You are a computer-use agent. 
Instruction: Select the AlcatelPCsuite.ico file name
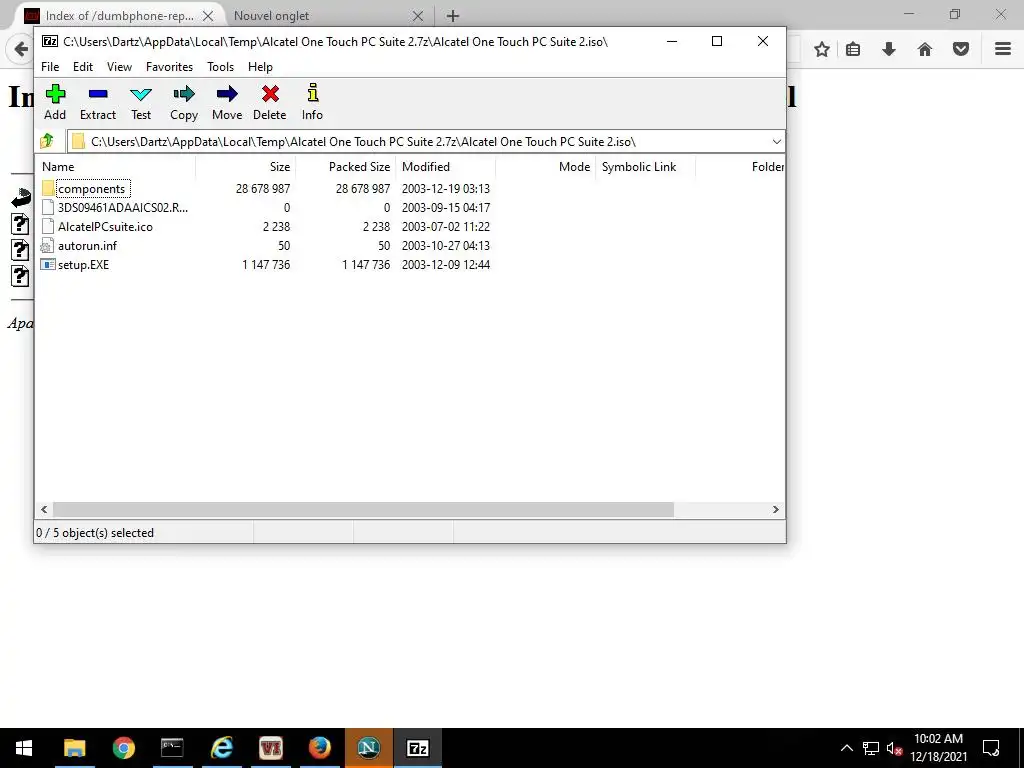pos(105,227)
